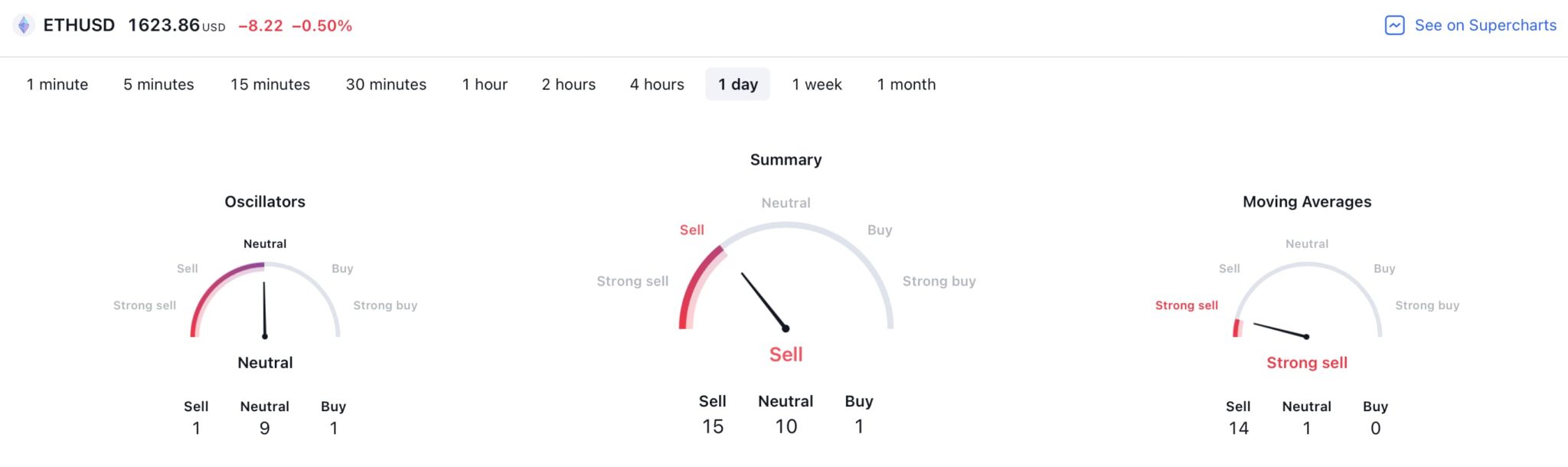Open the See on Supercharts link

coord(1485,25)
